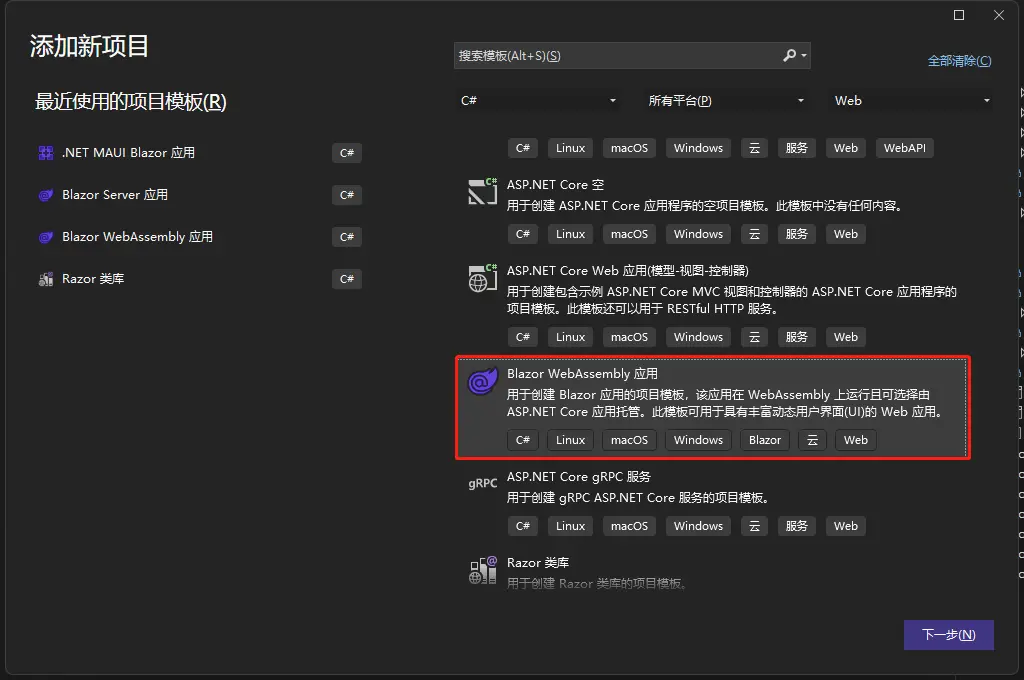This screenshot has height=680, width=1024.
Task: Expand the 所有平台 platform filter
Action: [x=800, y=101]
